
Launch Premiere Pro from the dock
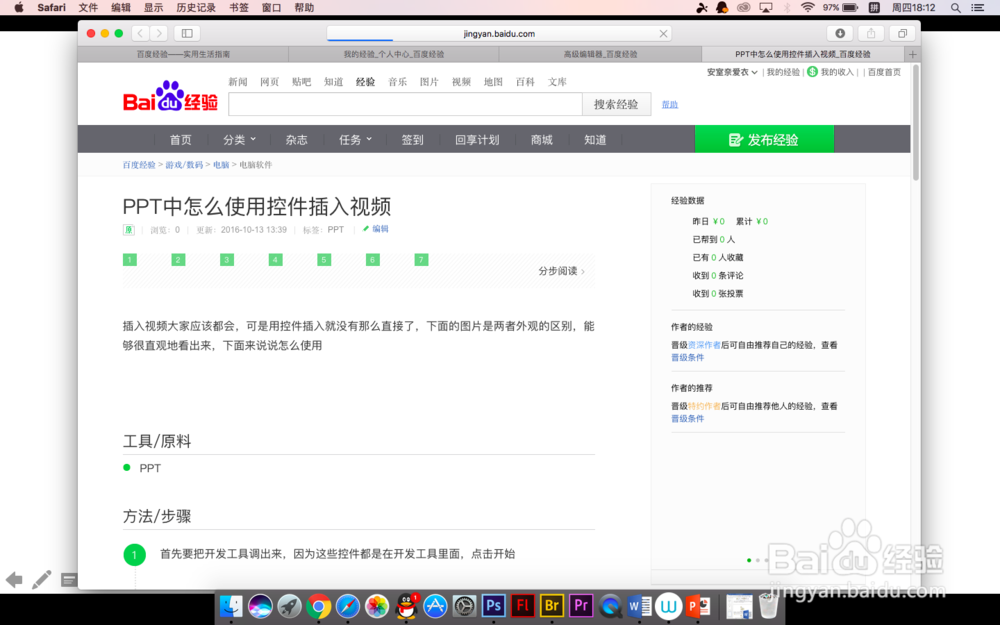click(x=581, y=606)
